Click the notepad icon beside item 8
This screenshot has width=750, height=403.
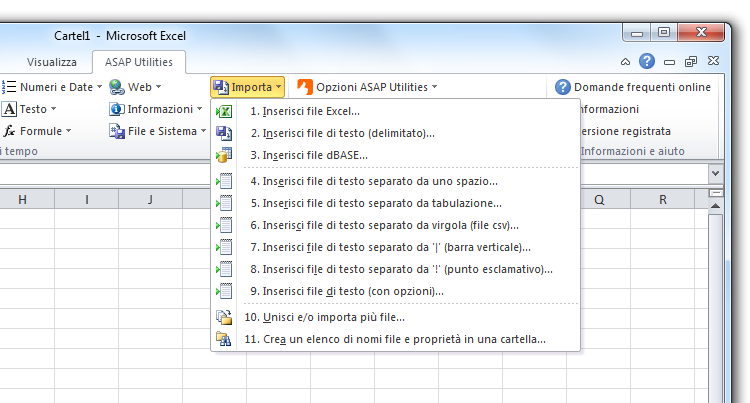[224, 269]
